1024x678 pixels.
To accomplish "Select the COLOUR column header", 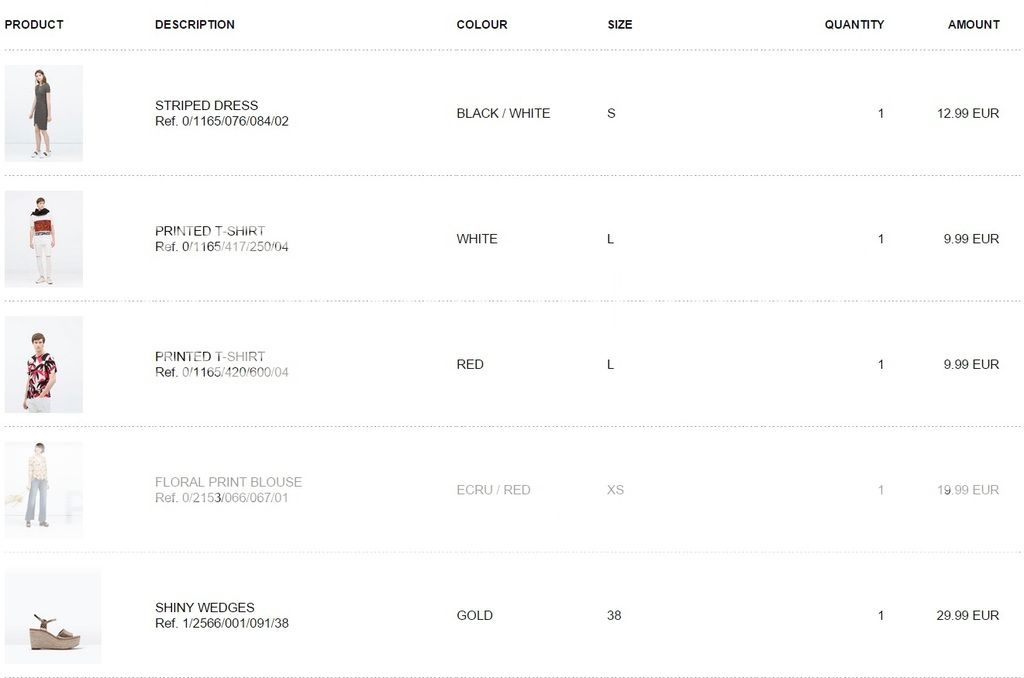I will click(x=482, y=24).
